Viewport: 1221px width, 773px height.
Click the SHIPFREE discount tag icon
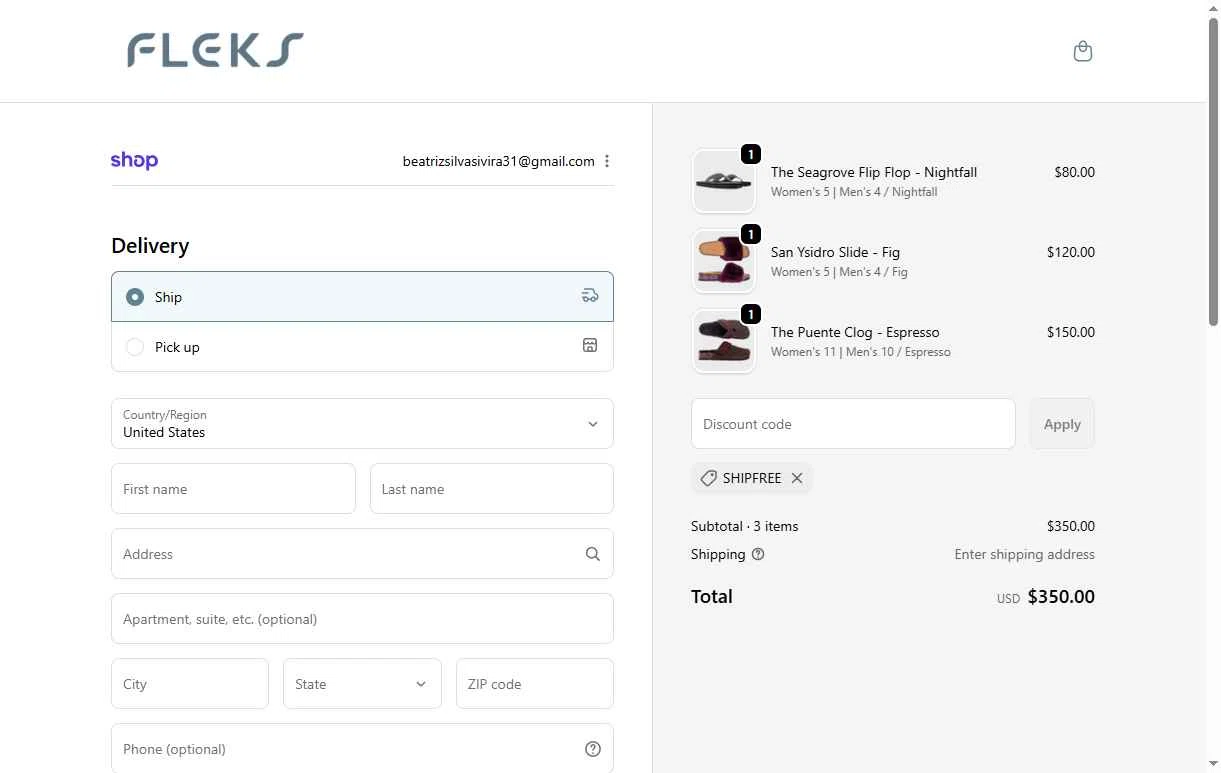pyautogui.click(x=708, y=478)
